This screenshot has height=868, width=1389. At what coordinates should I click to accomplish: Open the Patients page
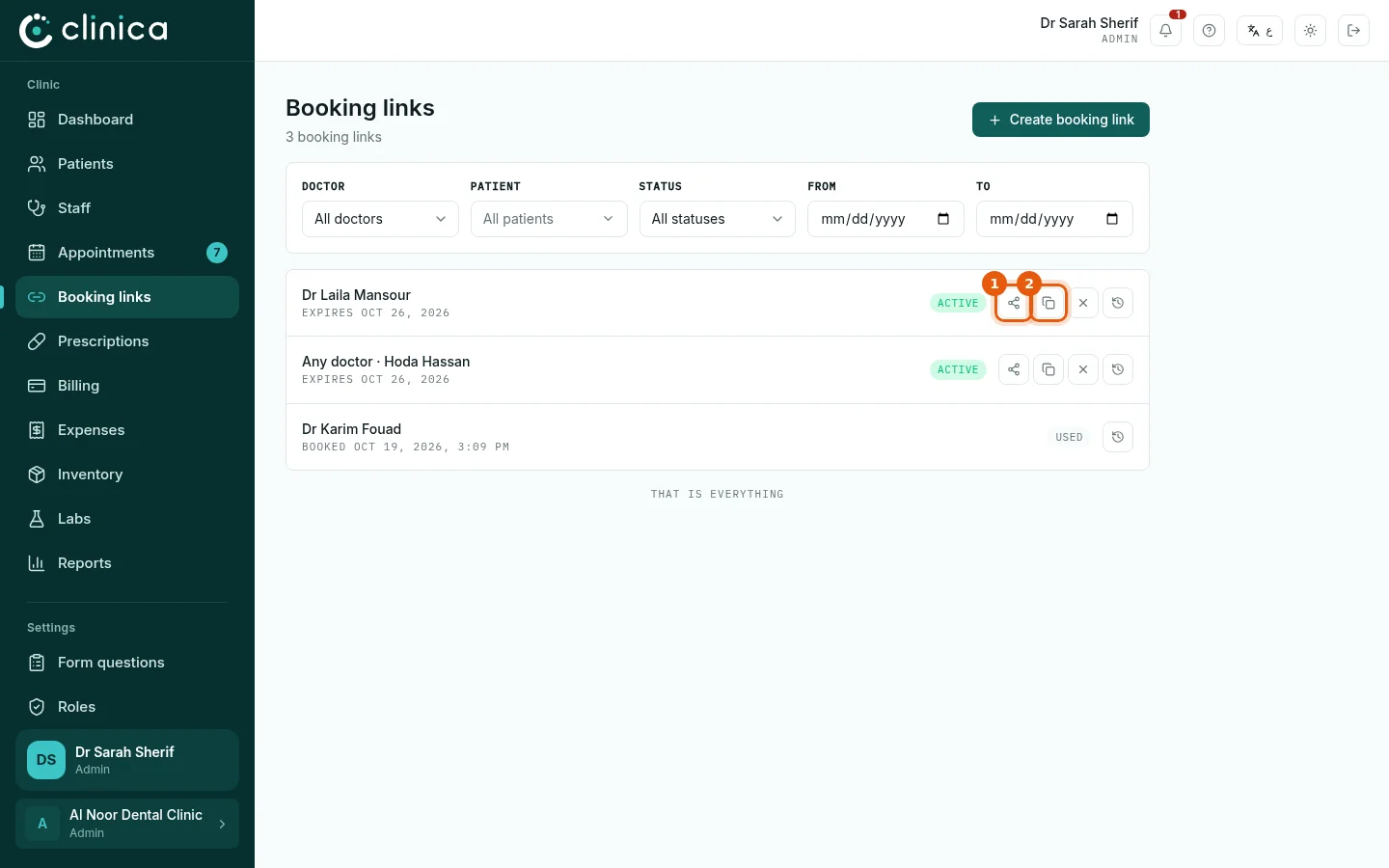pyautogui.click(x=127, y=164)
